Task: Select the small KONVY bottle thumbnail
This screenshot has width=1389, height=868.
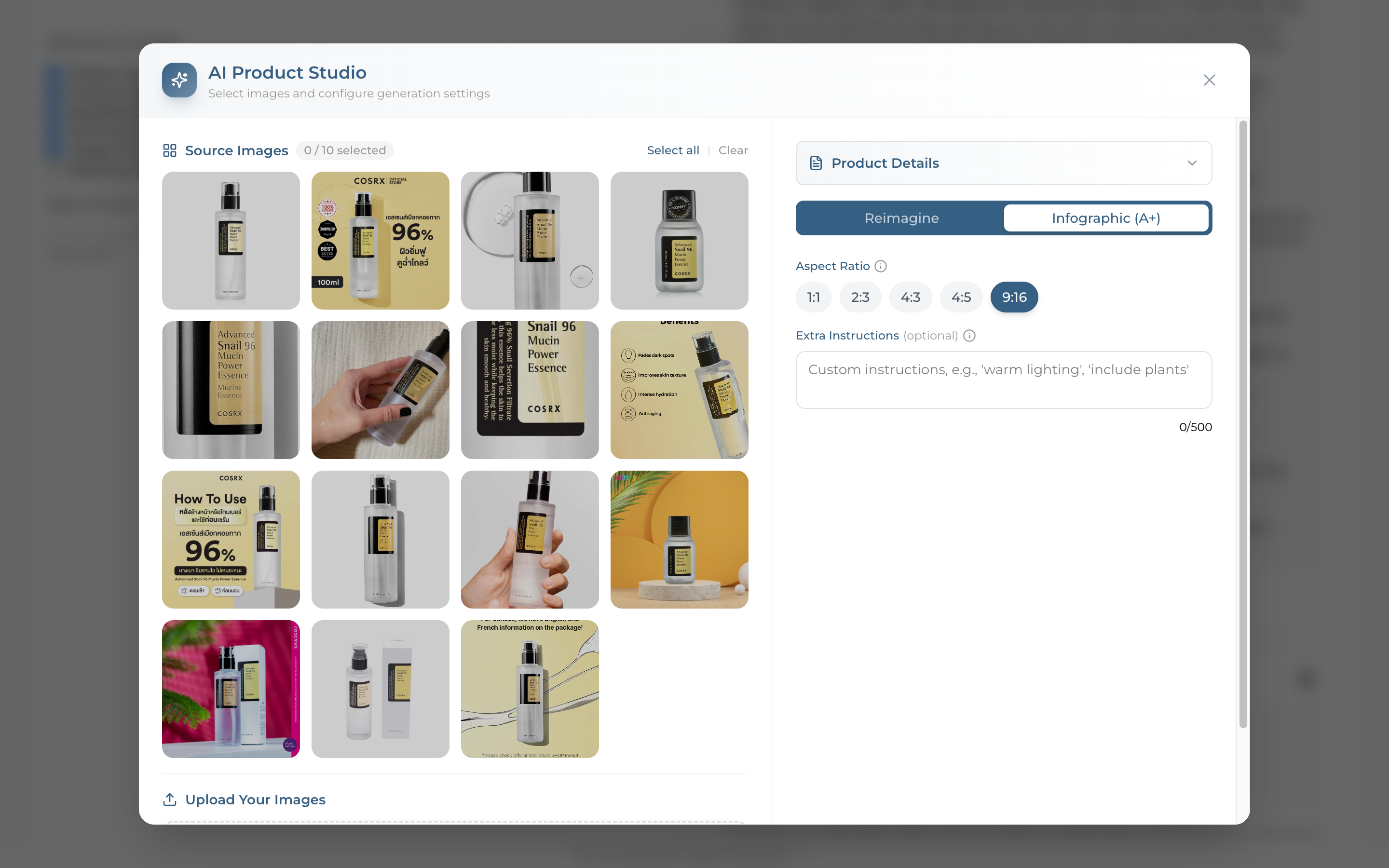Action: [x=680, y=241]
